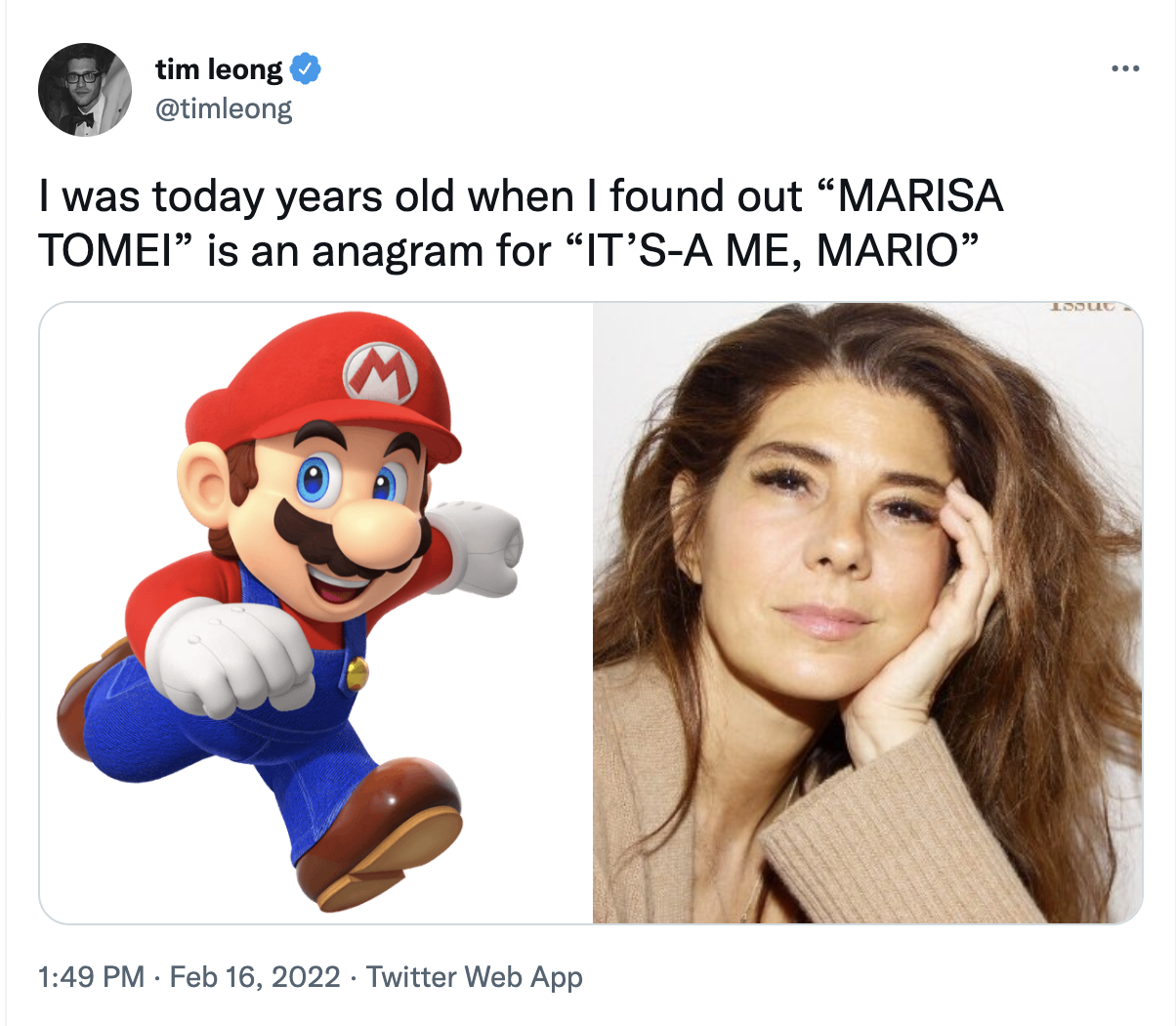Open tim leong's profile avatar

pos(85,90)
